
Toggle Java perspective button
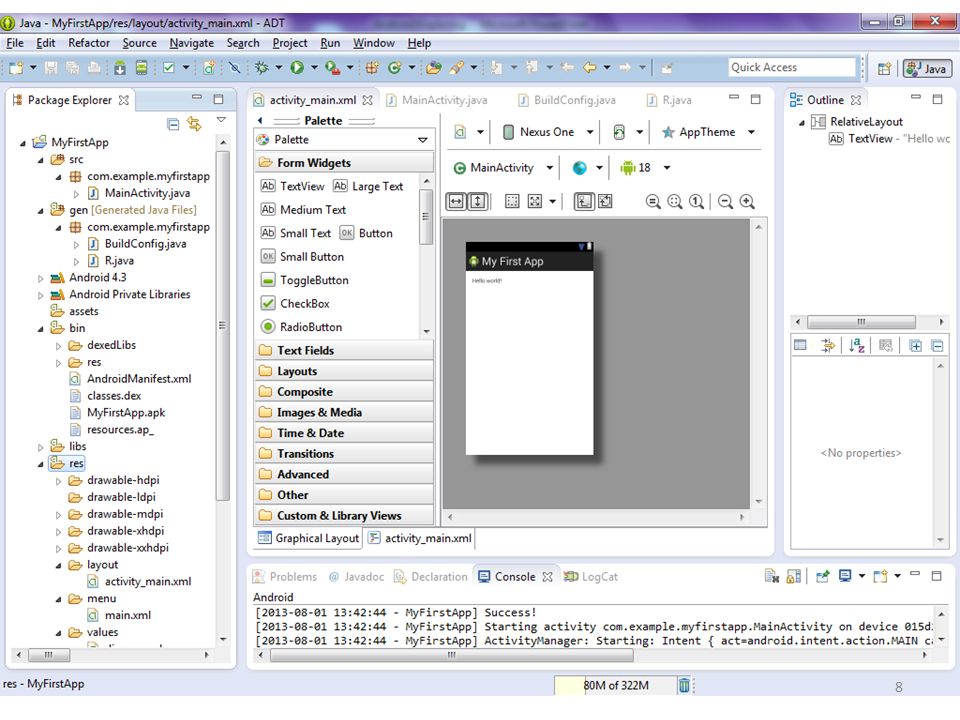pos(928,69)
